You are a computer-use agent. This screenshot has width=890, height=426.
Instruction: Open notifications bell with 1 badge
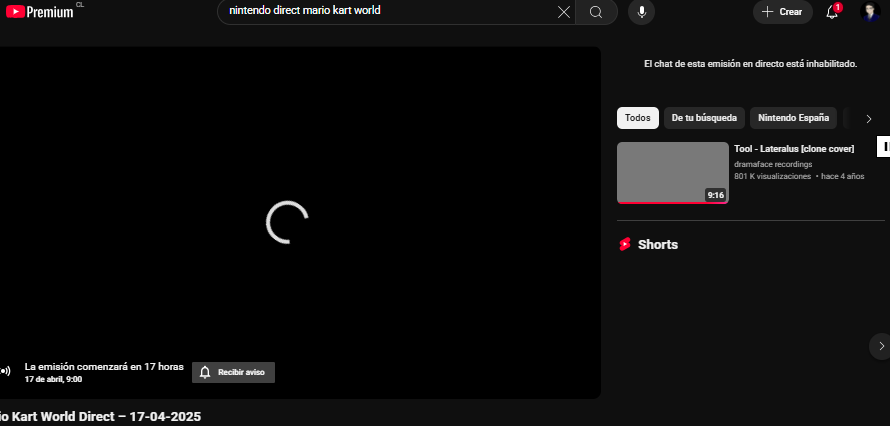pos(833,11)
